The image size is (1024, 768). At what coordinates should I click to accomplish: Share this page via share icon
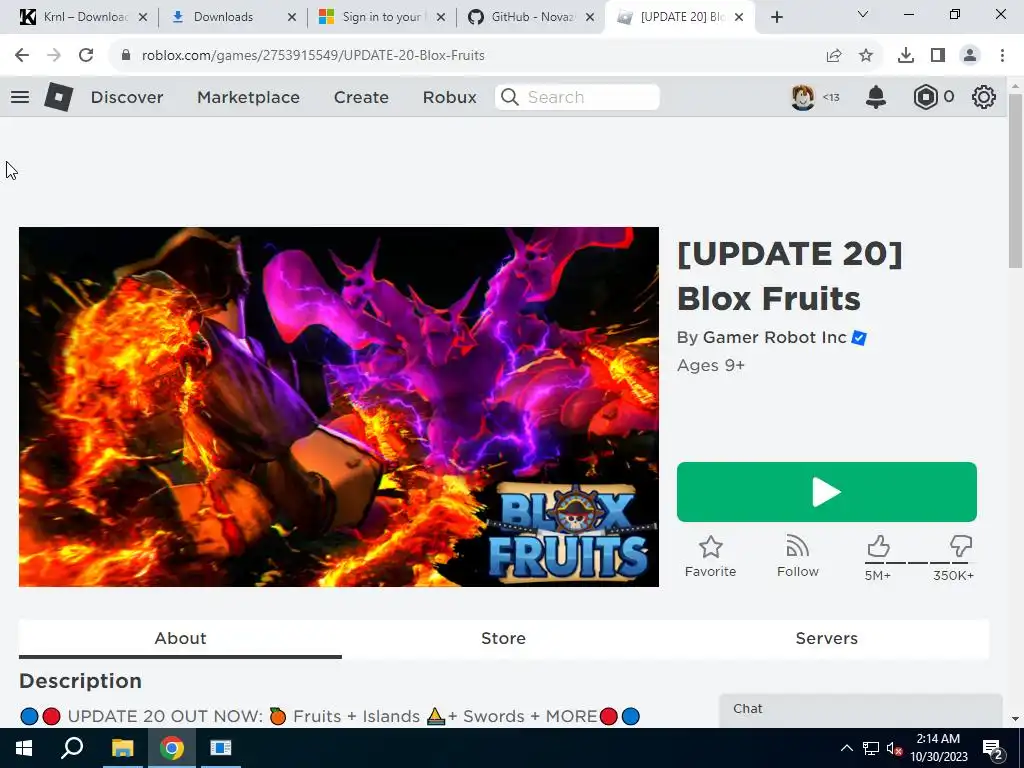point(834,56)
